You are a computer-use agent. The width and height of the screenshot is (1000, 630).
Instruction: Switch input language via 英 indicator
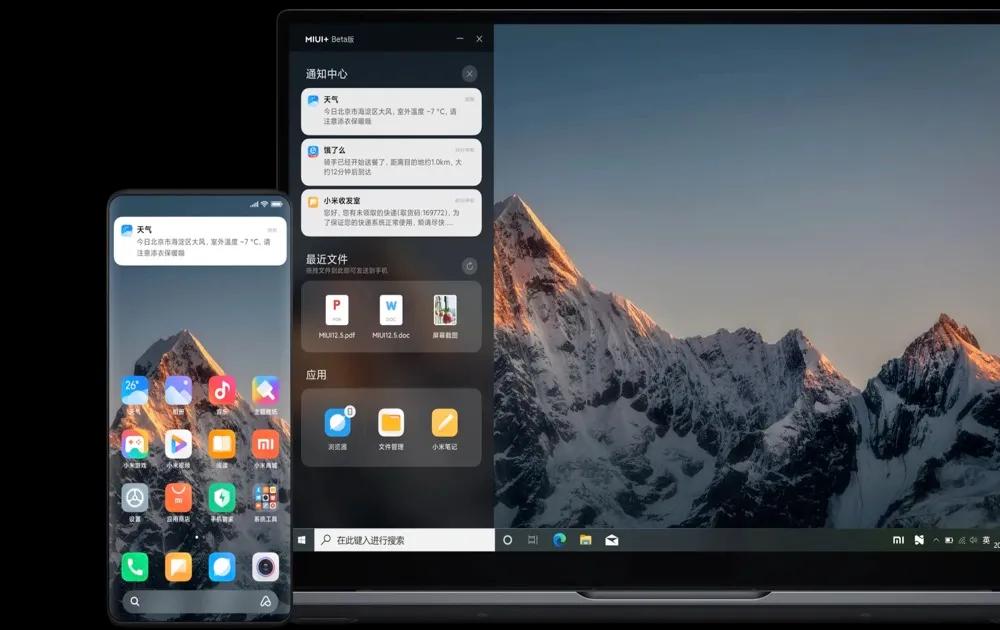[986, 540]
